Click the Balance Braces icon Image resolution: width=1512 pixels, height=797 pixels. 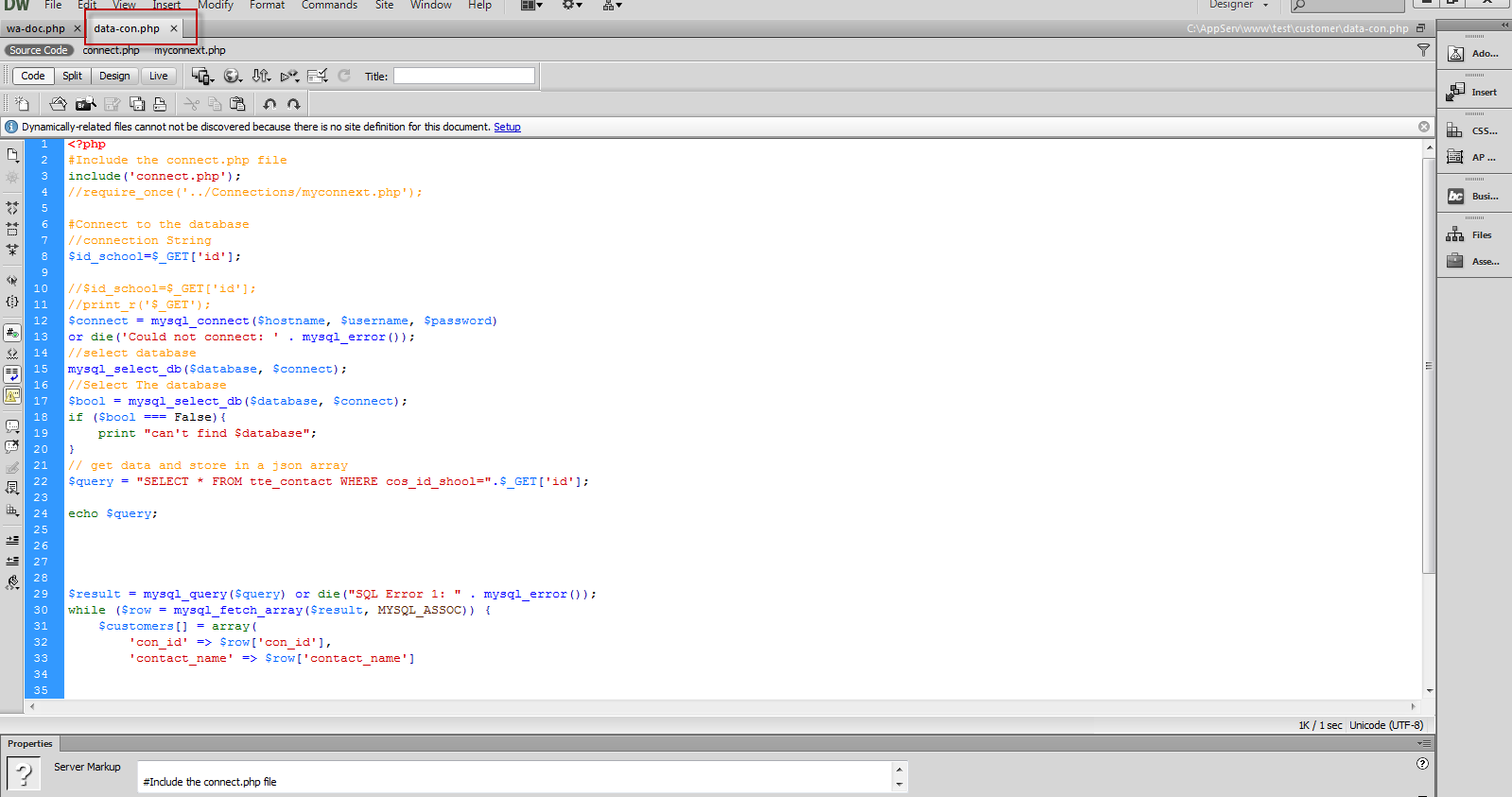tap(12, 302)
